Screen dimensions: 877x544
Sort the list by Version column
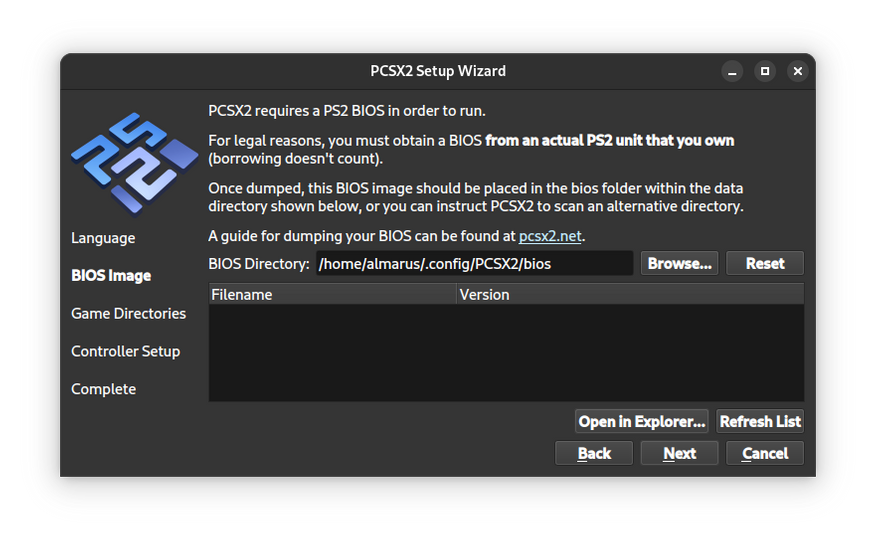[630, 295]
